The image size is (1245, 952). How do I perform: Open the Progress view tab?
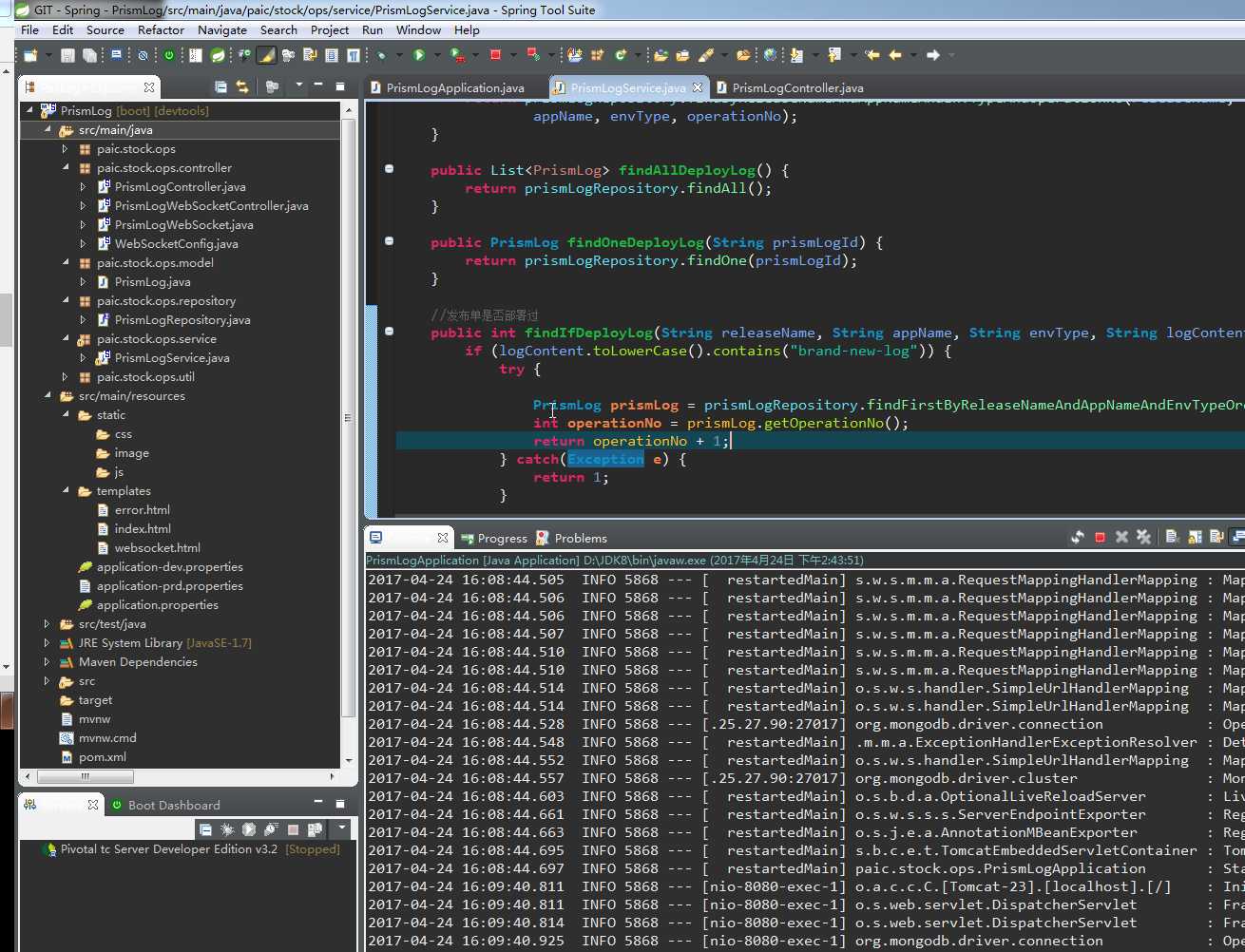[x=493, y=538]
